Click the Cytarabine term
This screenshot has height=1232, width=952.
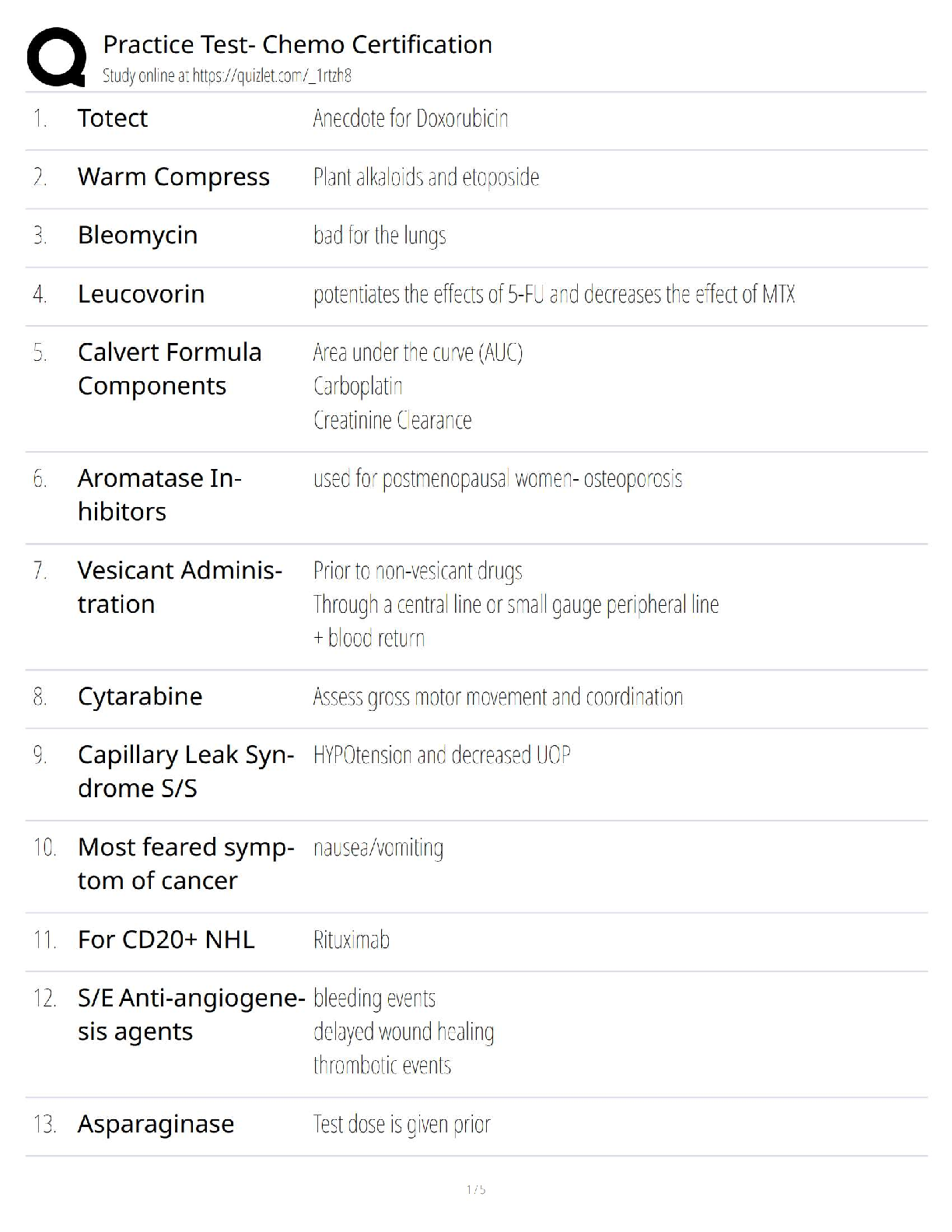140,696
